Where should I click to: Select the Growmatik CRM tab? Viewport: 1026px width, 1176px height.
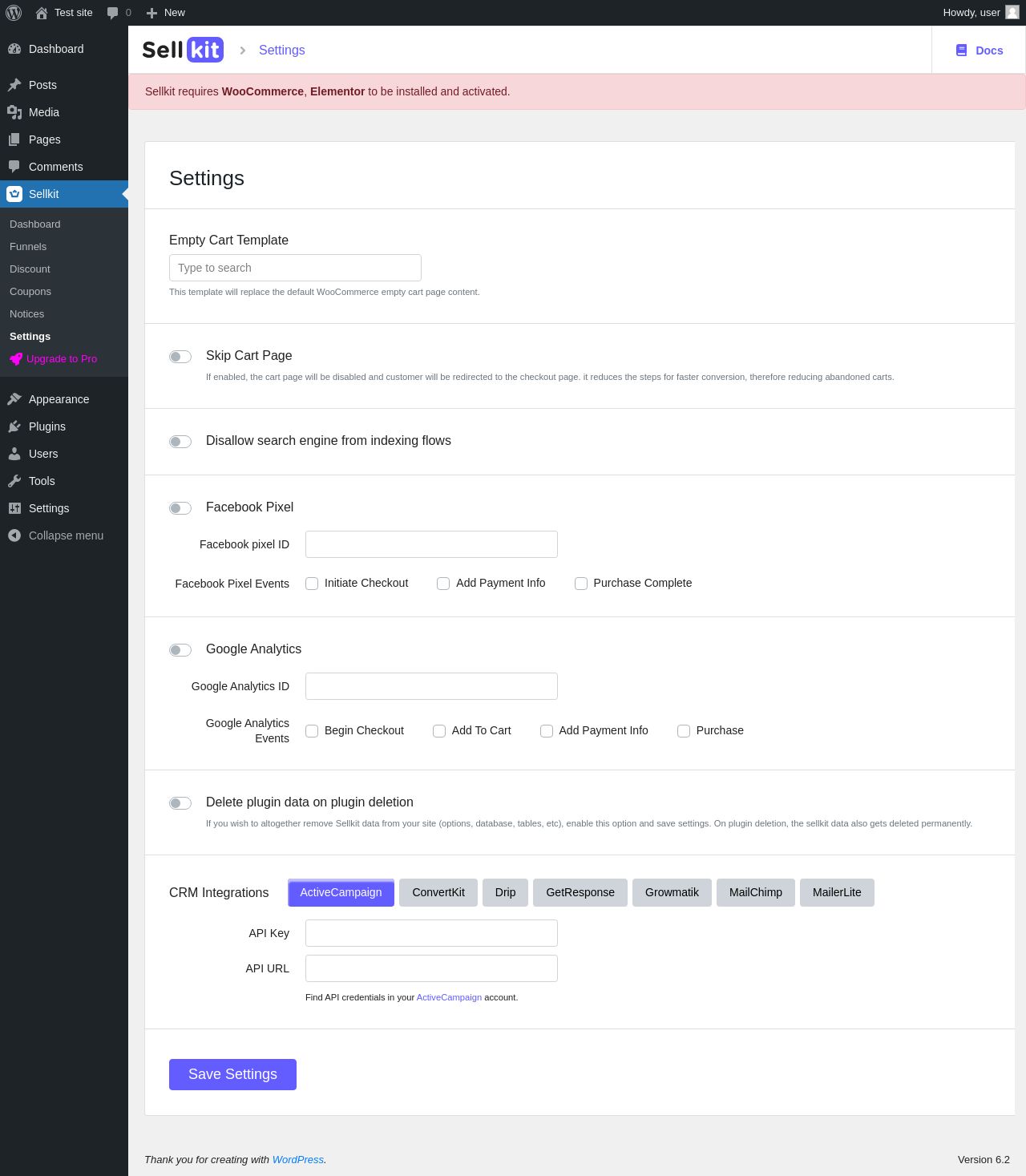click(x=672, y=892)
